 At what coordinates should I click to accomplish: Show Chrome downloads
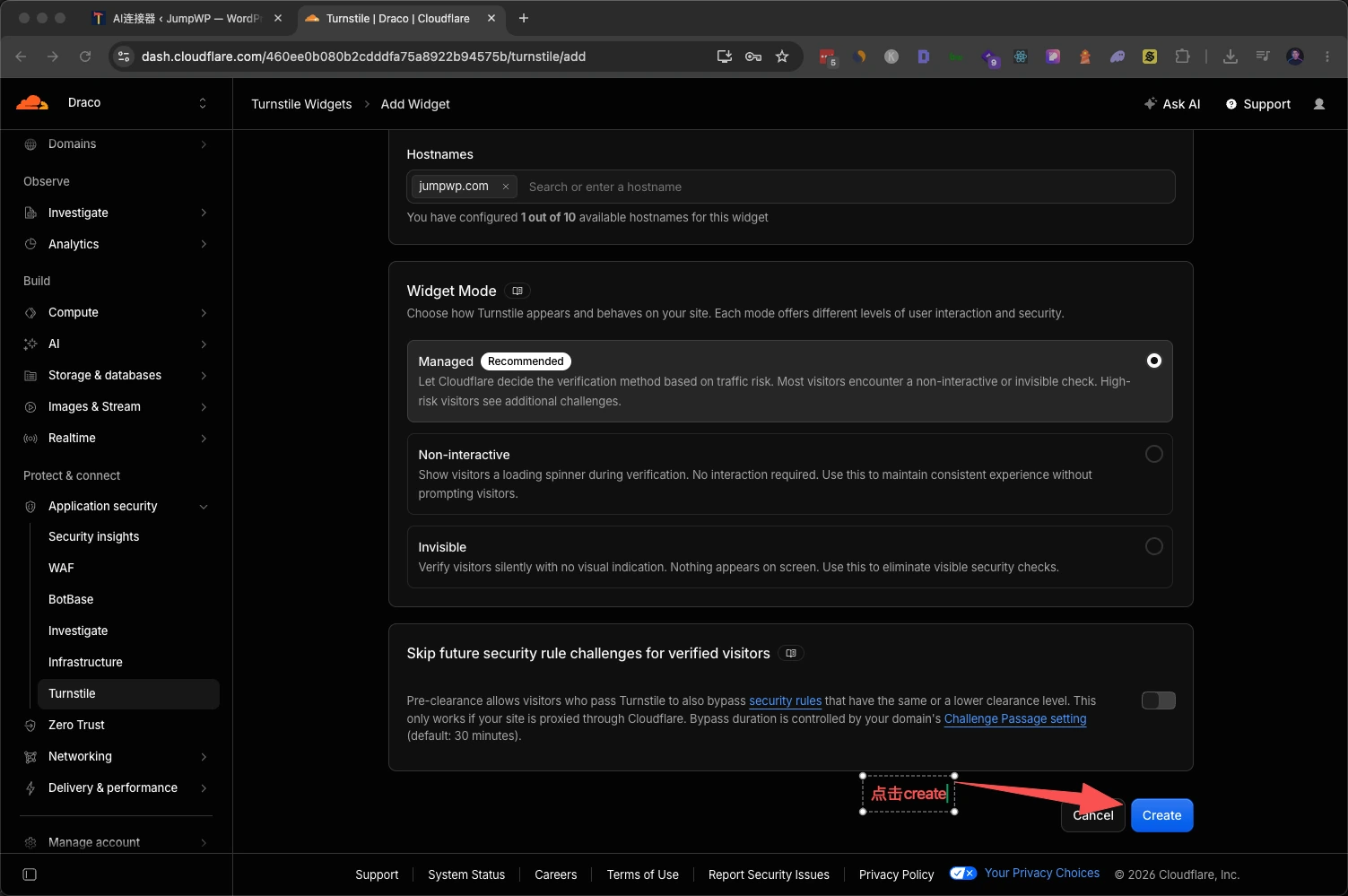click(1231, 57)
